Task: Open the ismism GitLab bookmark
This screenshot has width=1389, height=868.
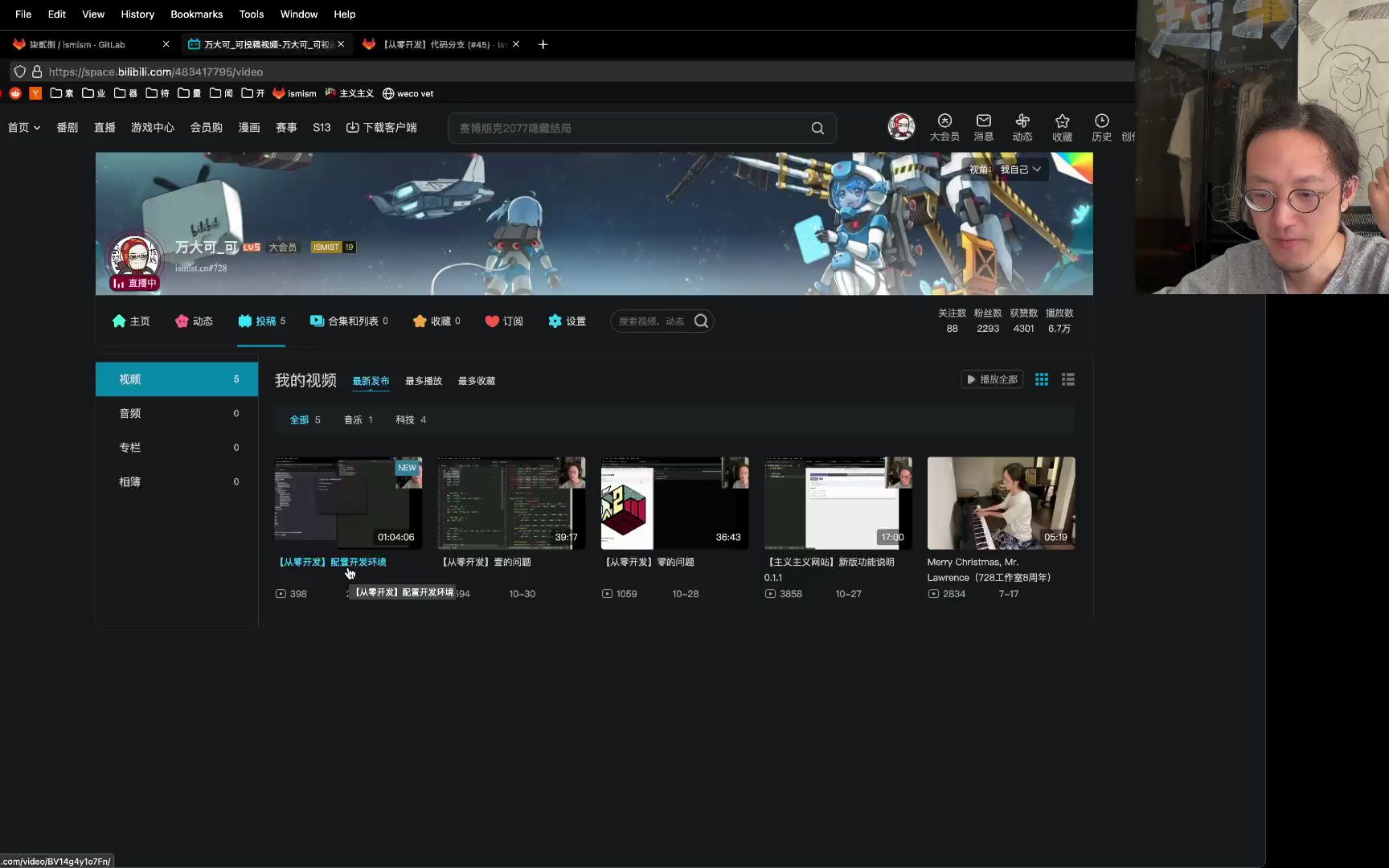Action: coord(294,93)
